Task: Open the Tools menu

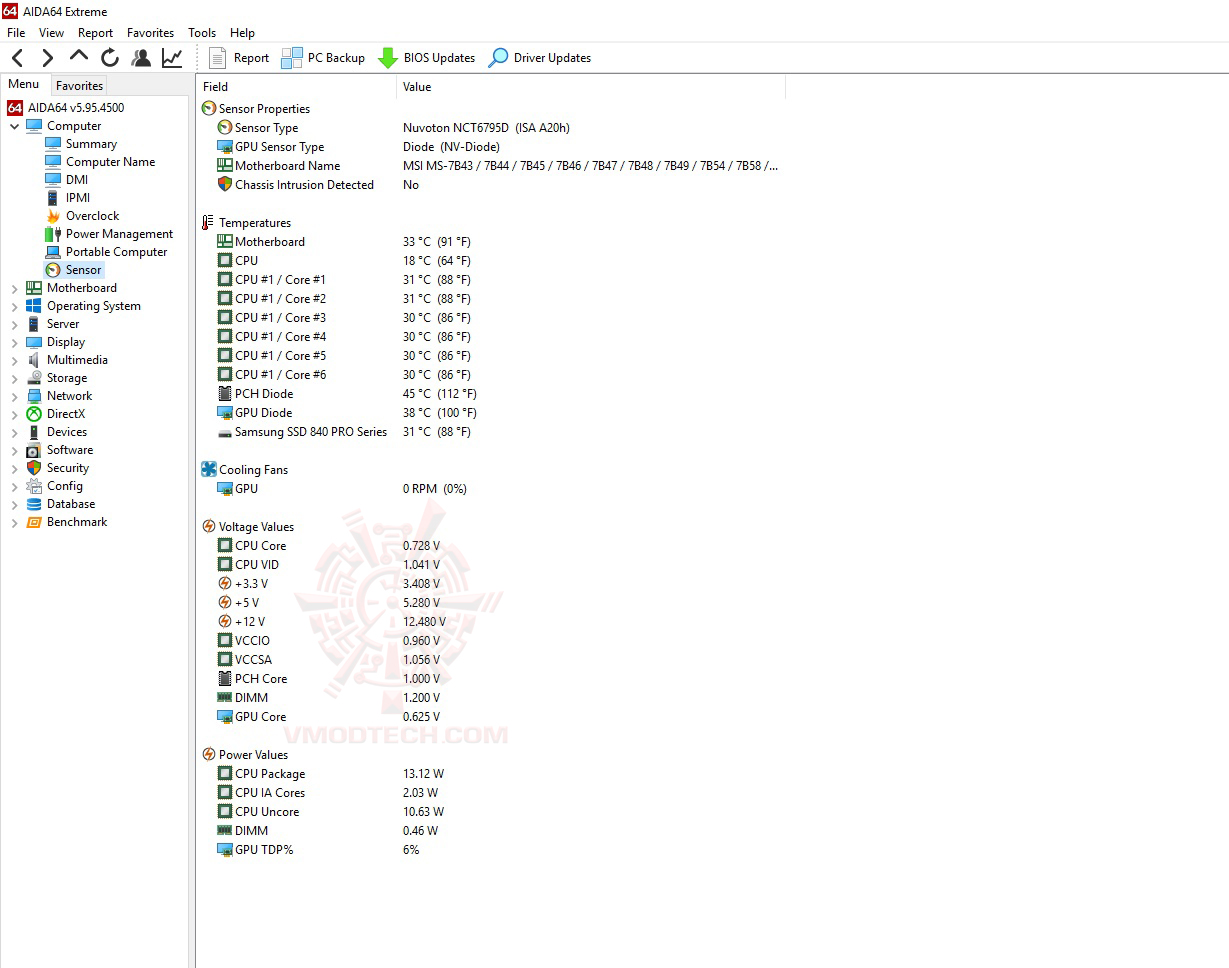Action: (x=202, y=33)
